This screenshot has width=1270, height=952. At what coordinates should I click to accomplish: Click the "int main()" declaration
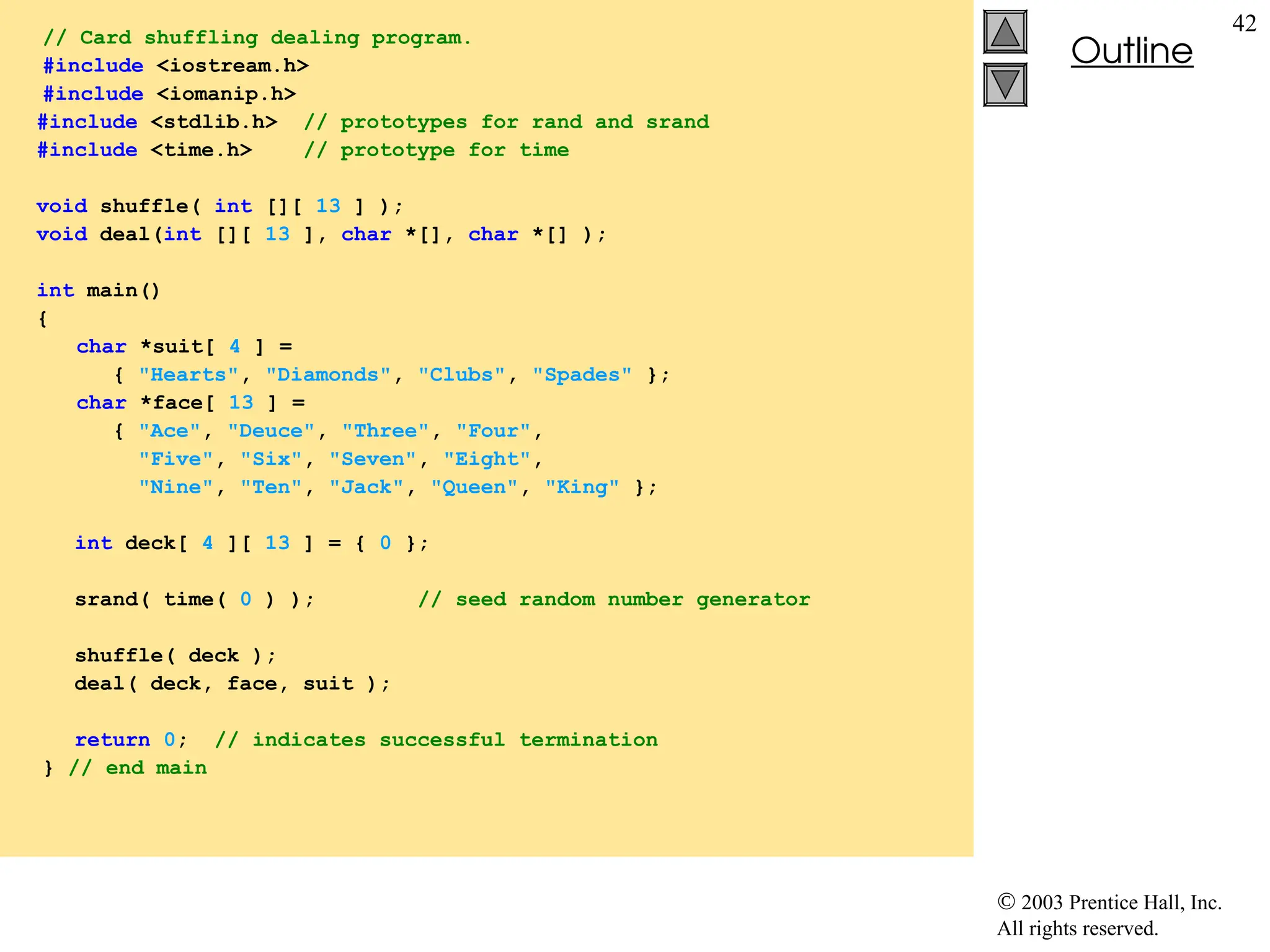click(x=99, y=291)
